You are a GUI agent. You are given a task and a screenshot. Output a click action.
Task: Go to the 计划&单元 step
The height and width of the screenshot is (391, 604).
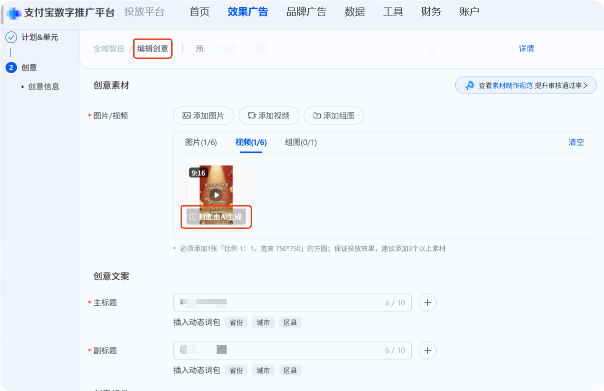[40, 37]
